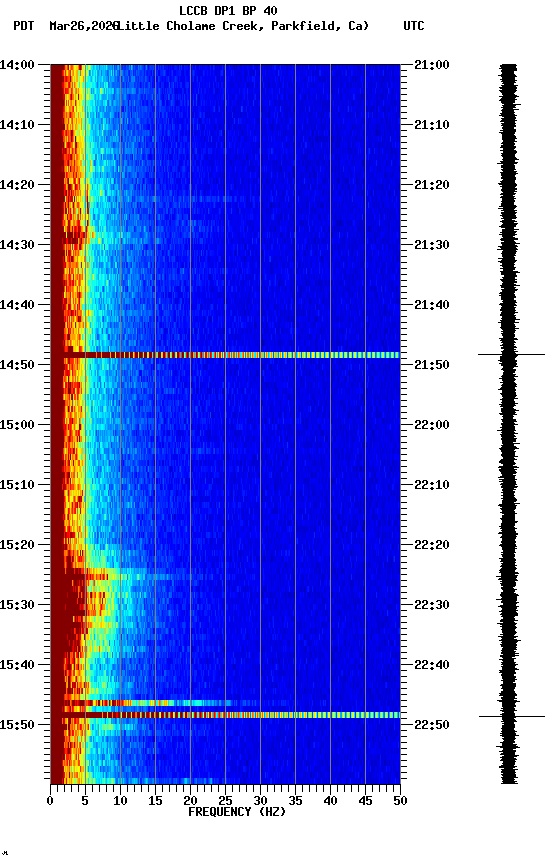The width and height of the screenshot is (552, 864).
Task: Click the 22:00 UTC time label
Action: (x=432, y=425)
